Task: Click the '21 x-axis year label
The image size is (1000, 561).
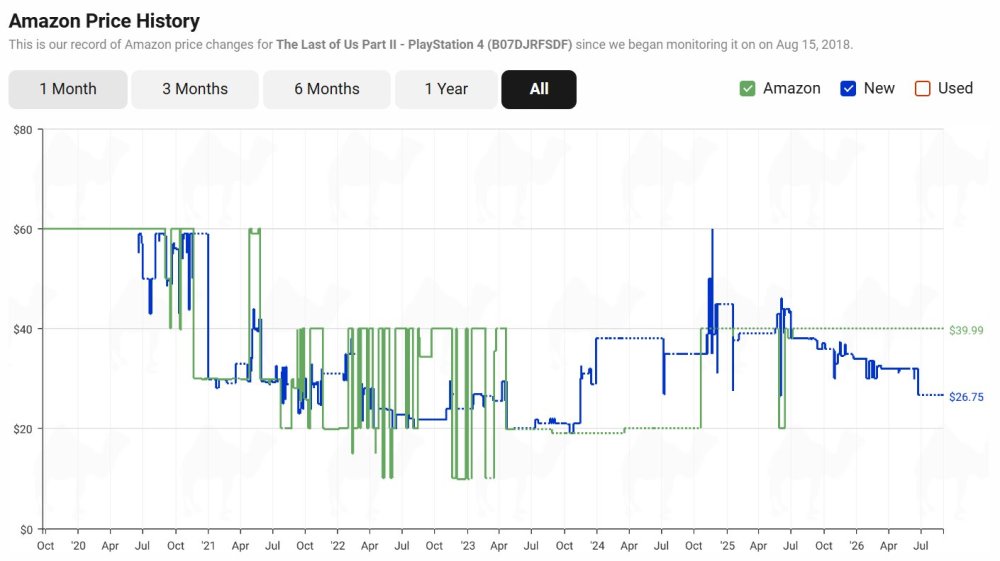Action: 208,546
